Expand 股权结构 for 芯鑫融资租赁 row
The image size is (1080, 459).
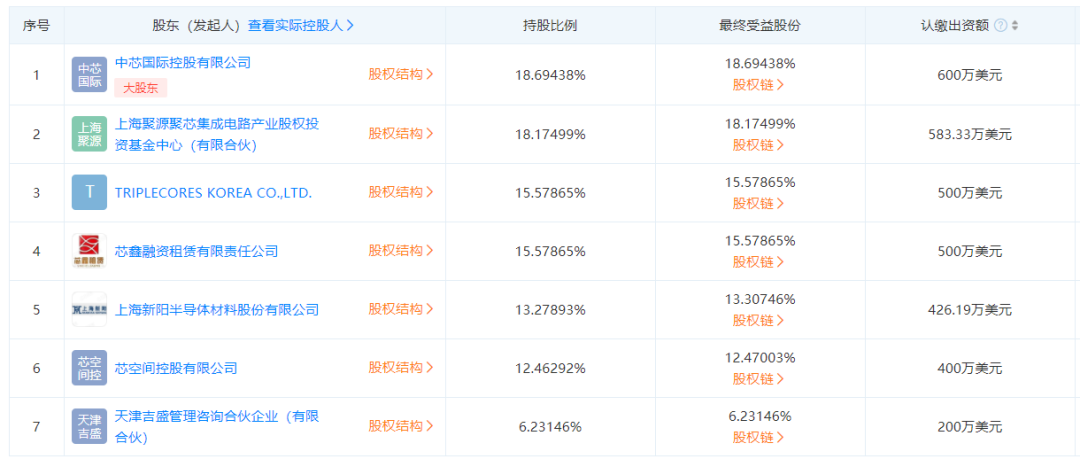(401, 251)
